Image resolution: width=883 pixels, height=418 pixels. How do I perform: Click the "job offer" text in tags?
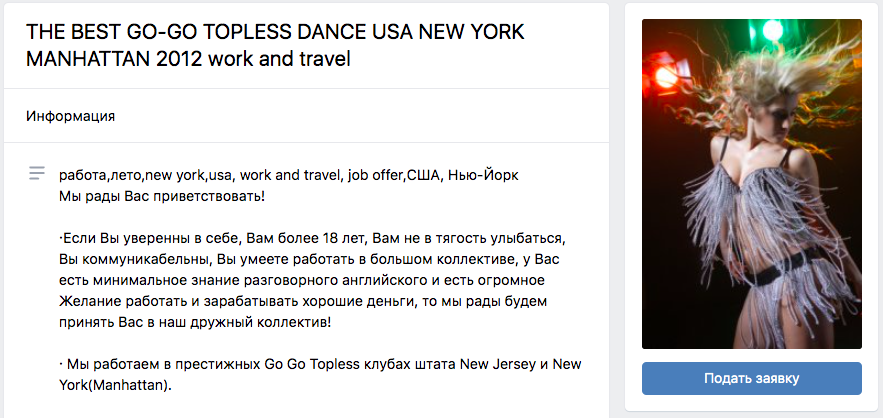pos(374,175)
